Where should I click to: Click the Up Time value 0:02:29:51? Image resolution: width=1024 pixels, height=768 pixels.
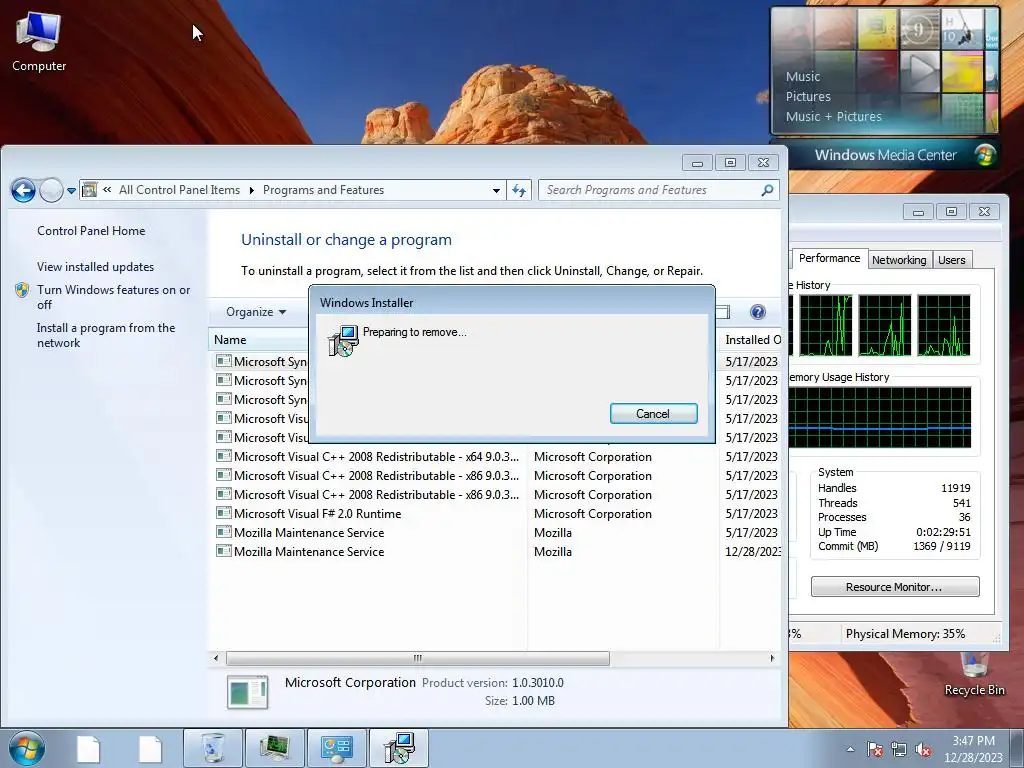coord(943,532)
